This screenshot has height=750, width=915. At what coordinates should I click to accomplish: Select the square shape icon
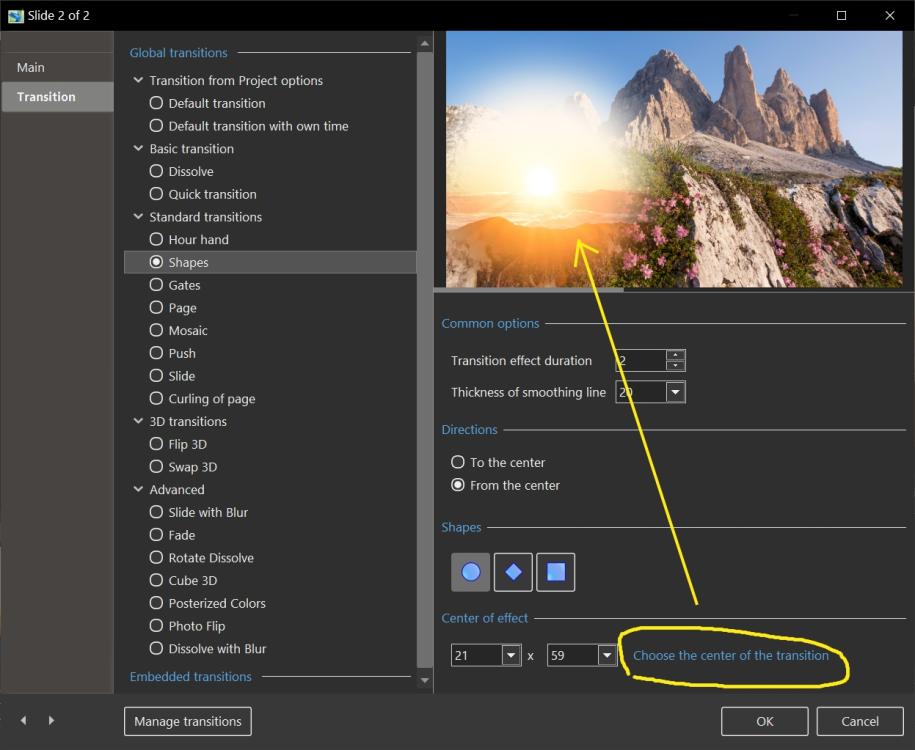pos(556,572)
